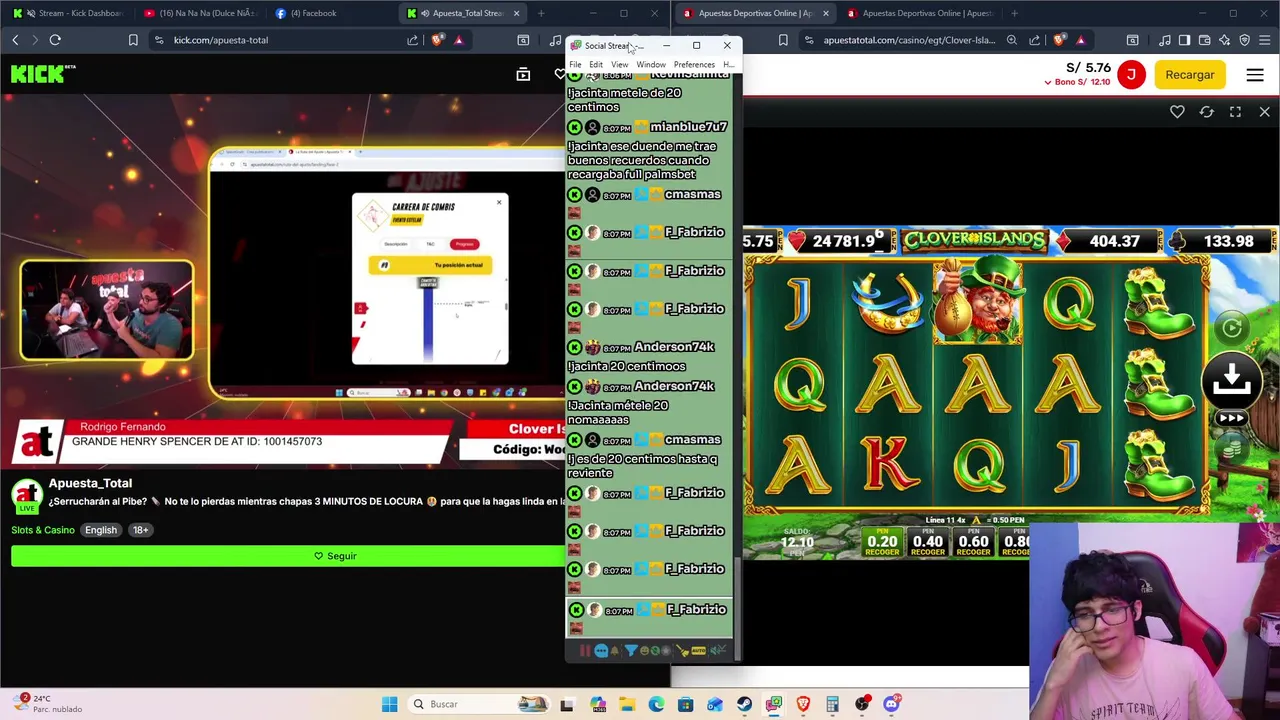Open the Preferences menu in Social Stream
1280x720 pixels.
(x=694, y=65)
